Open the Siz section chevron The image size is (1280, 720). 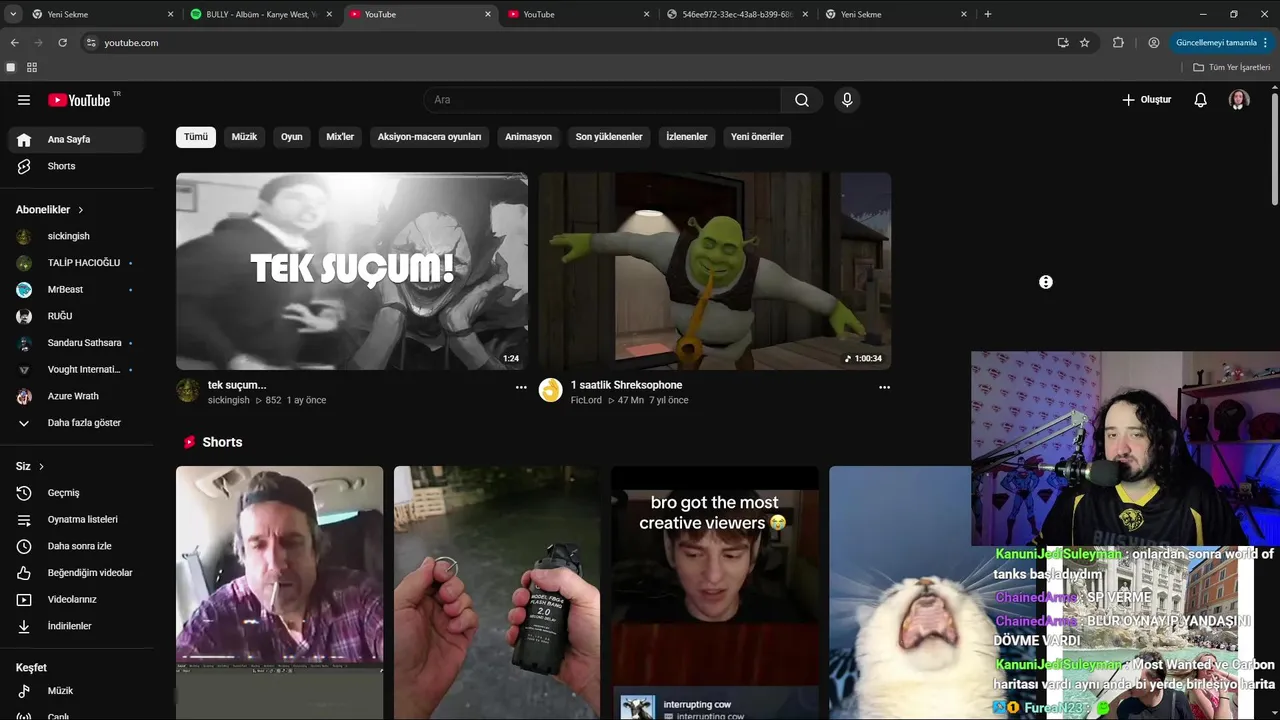click(x=41, y=467)
